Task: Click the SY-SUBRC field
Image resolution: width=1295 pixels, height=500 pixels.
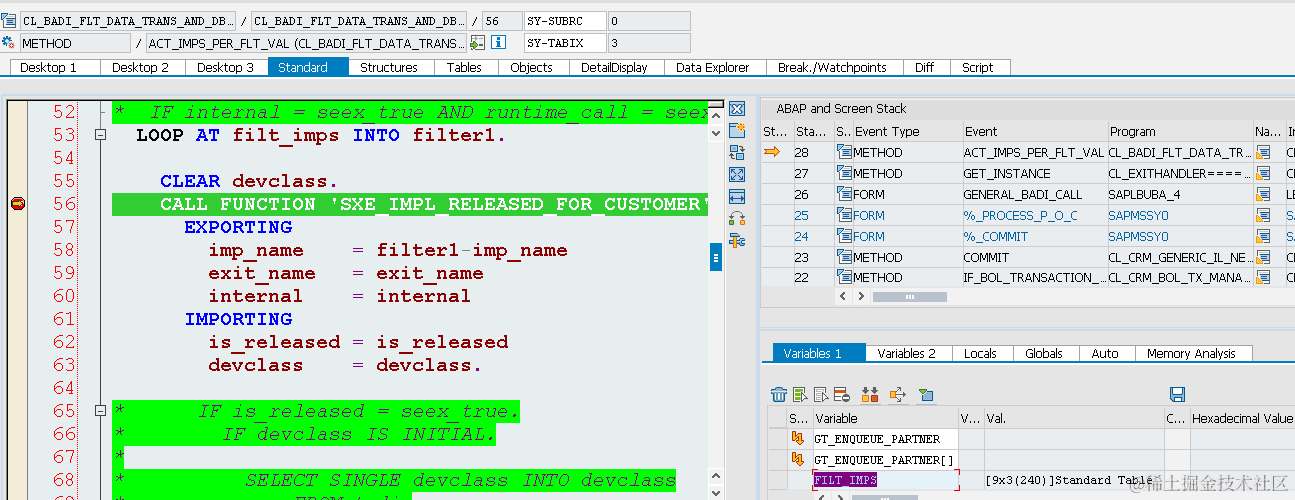Action: 564,20
